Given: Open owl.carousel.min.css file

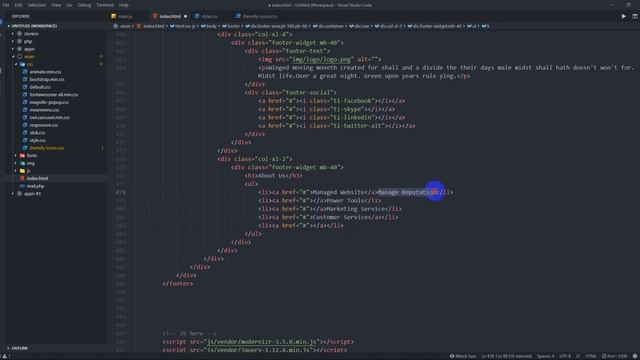Looking at the screenshot, I should point(49,118).
